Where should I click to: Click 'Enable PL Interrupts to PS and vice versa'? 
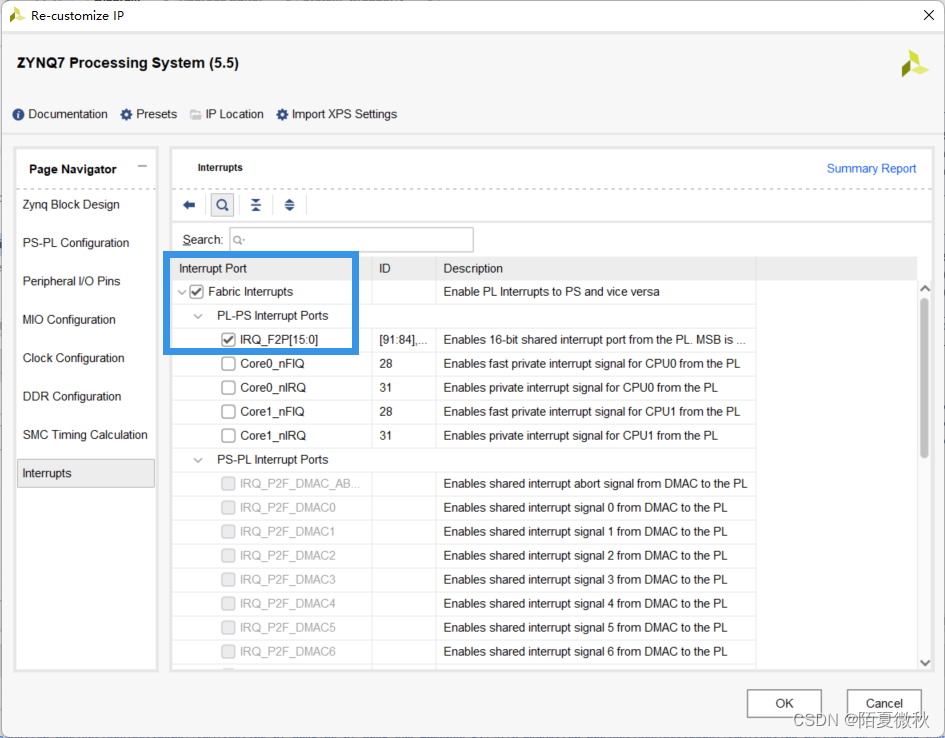[551, 292]
